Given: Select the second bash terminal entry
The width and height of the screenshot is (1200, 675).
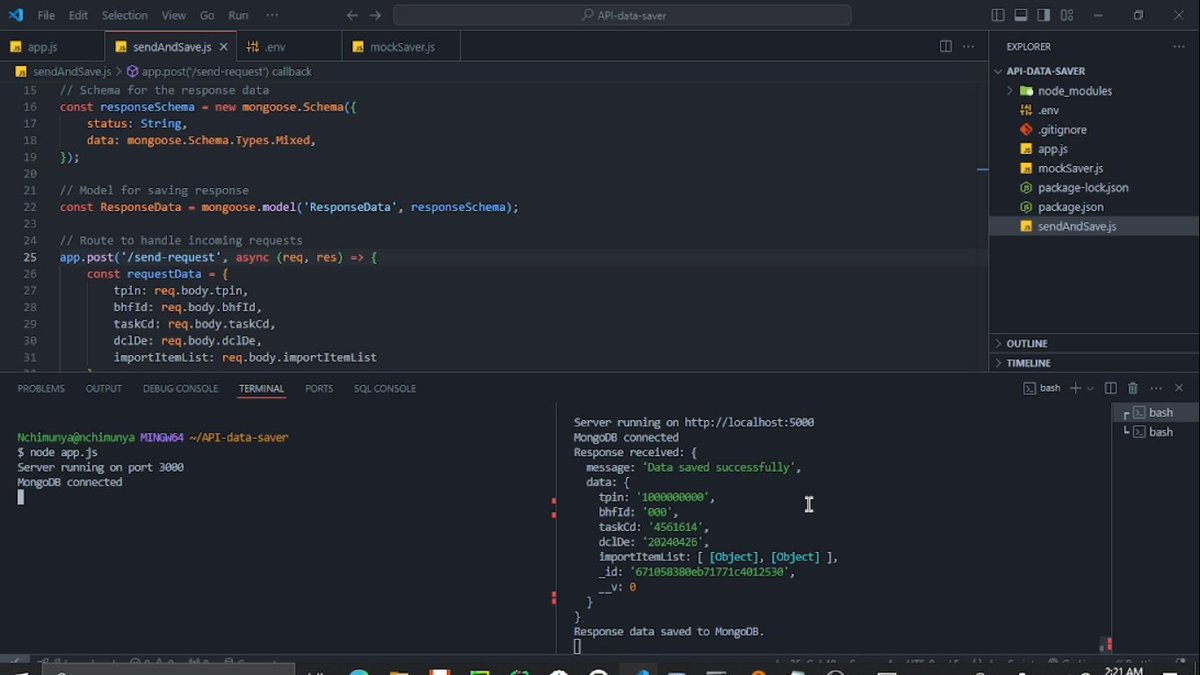Looking at the screenshot, I should pos(1155,432).
